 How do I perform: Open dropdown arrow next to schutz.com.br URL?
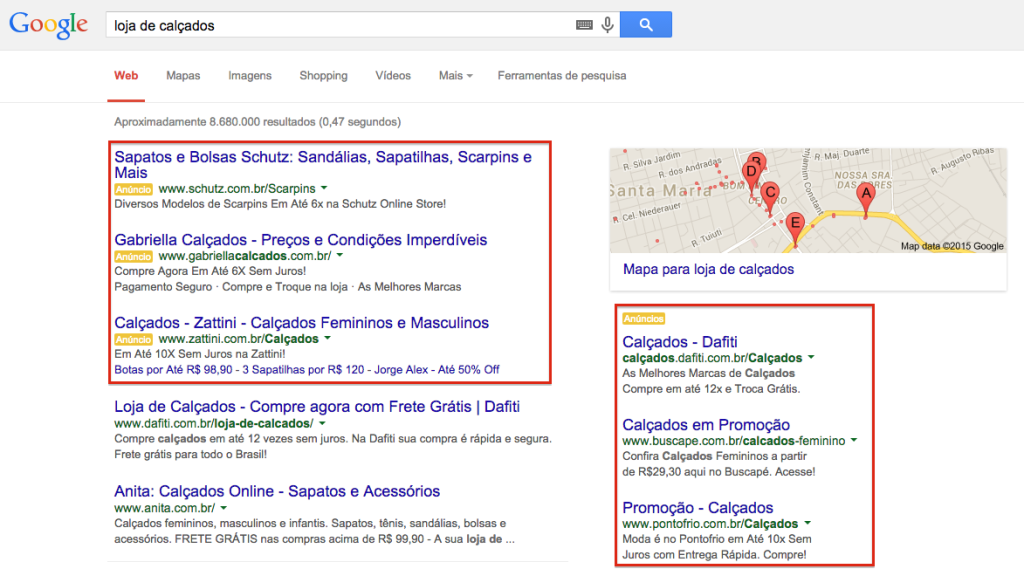325,188
